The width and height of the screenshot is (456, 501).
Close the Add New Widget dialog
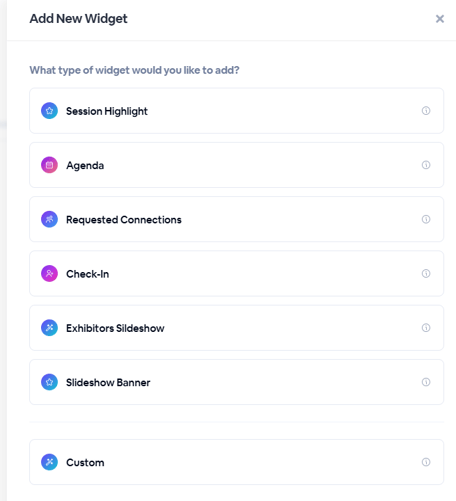(x=440, y=19)
